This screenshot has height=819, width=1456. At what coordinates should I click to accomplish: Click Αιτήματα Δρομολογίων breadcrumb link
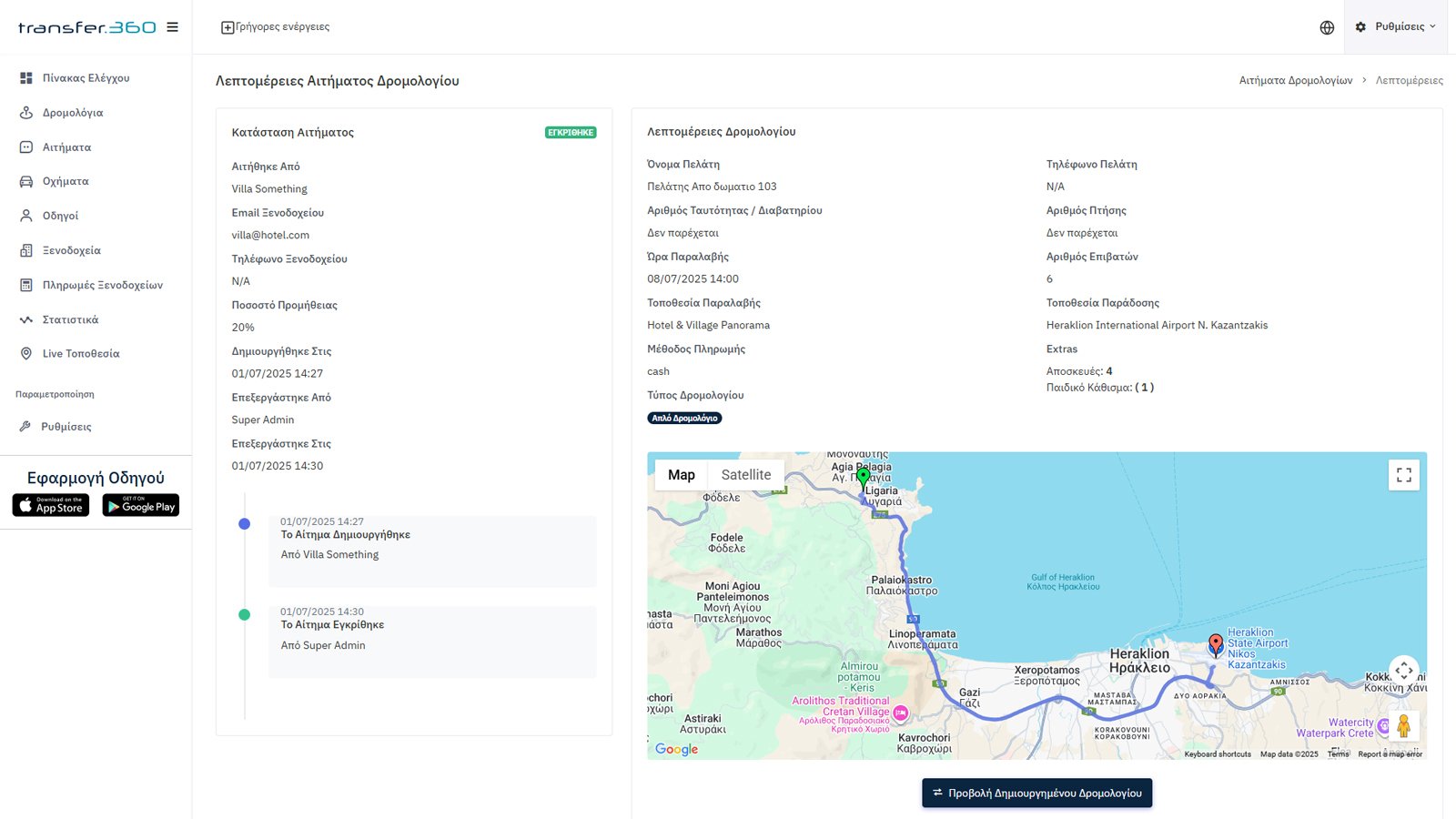[x=1295, y=81]
